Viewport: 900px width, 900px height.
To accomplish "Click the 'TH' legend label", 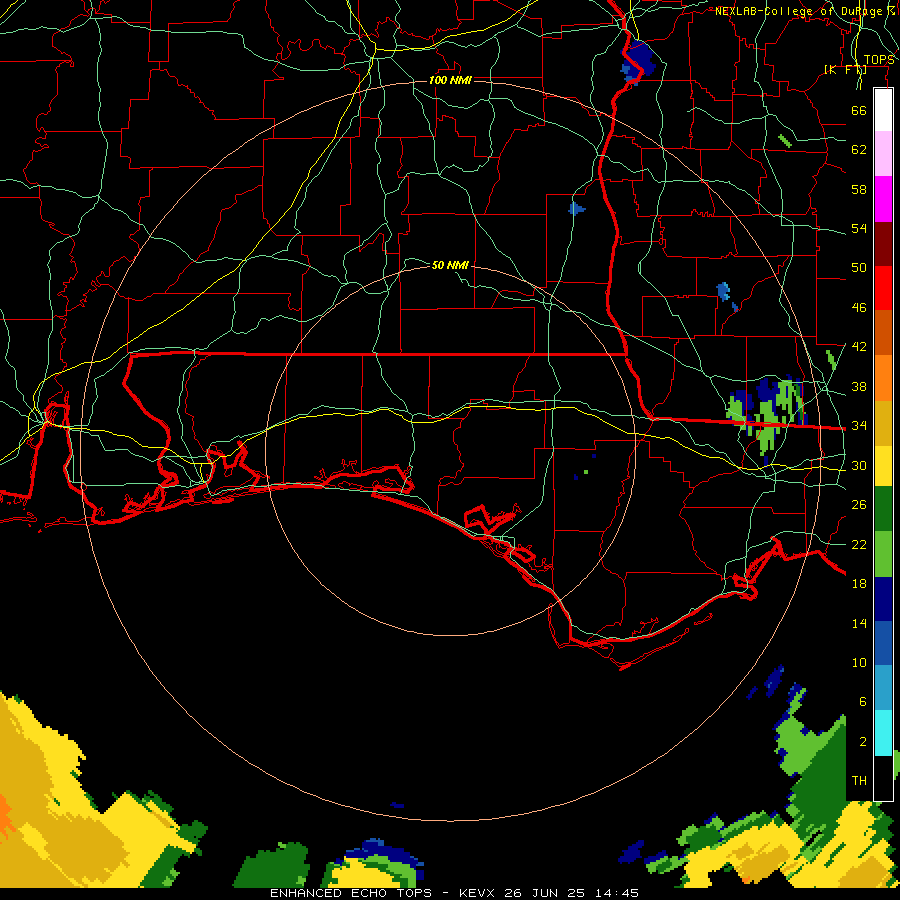I will pos(859,781).
